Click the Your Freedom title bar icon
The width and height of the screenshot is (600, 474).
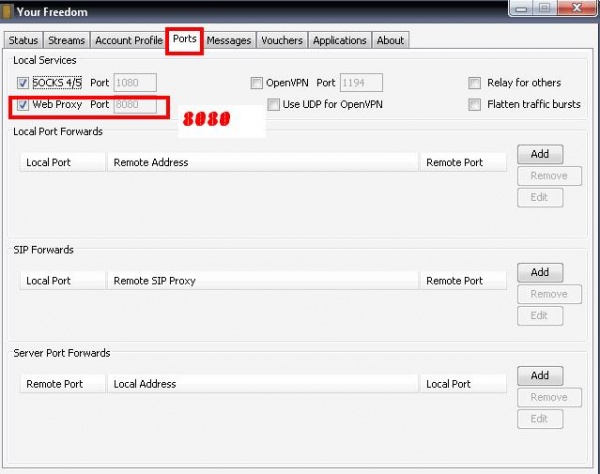pos(6,11)
